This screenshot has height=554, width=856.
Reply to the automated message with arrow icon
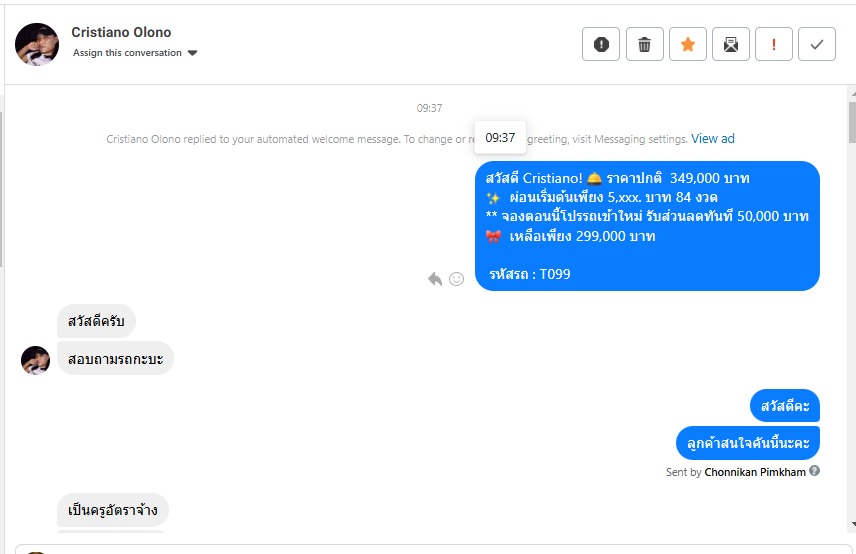(435, 279)
